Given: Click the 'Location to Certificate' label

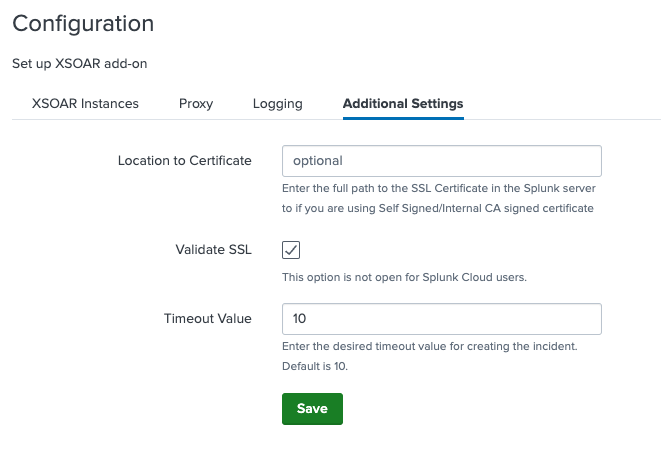Looking at the screenshot, I should tap(185, 161).
